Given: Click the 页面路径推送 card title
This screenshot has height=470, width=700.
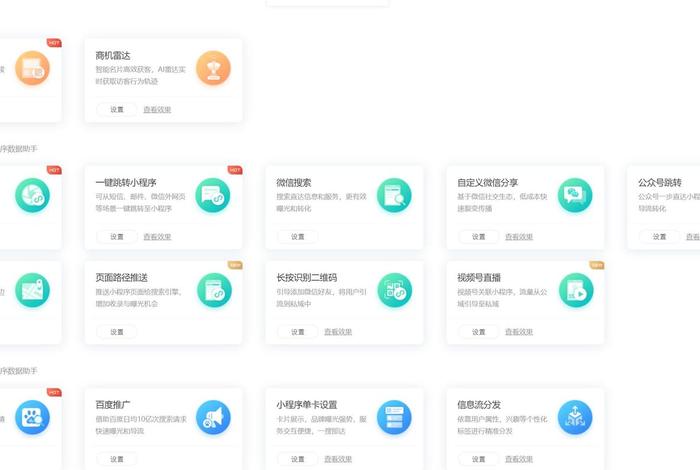Looking at the screenshot, I should (121, 278).
